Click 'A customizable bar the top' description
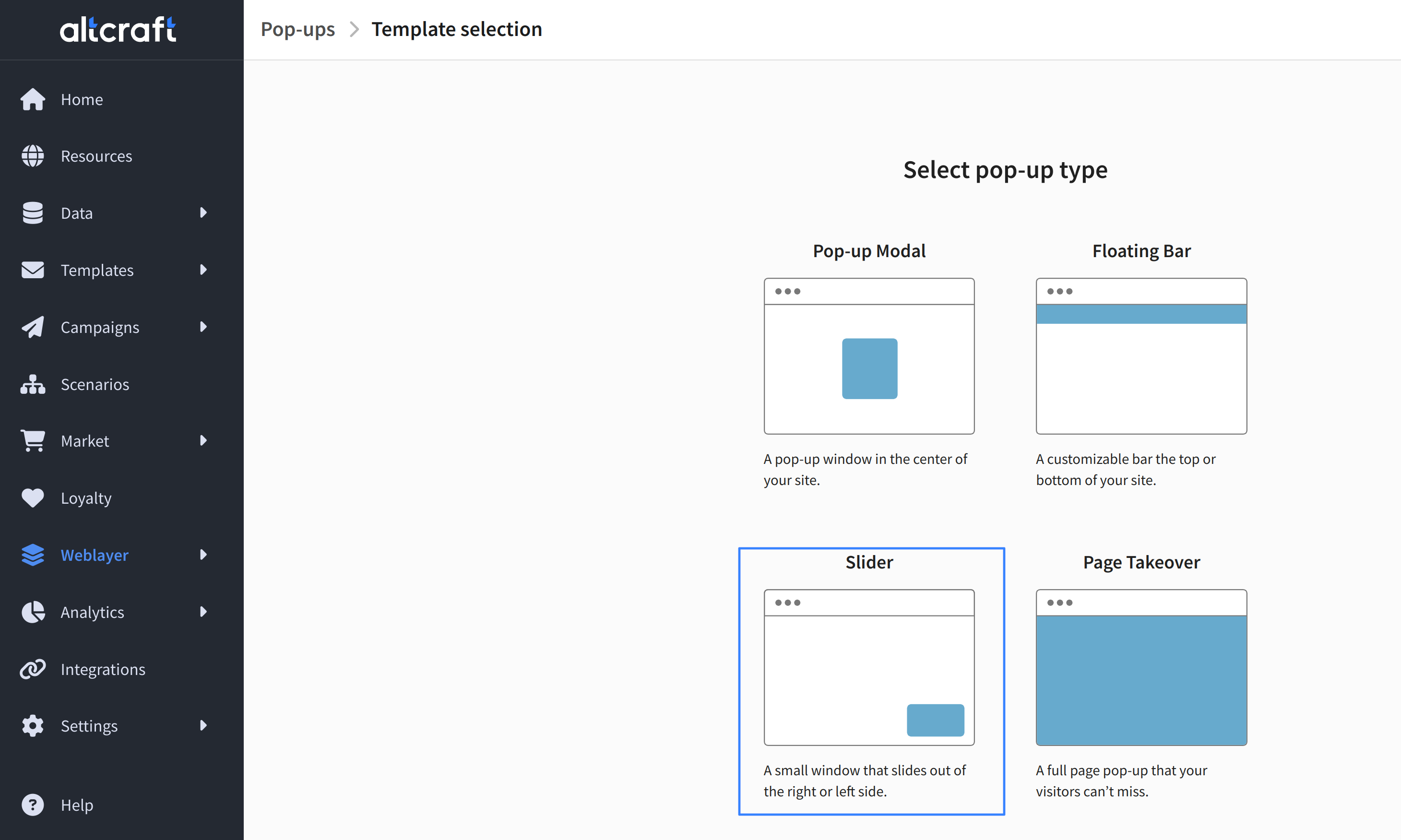 pyautogui.click(x=1126, y=470)
